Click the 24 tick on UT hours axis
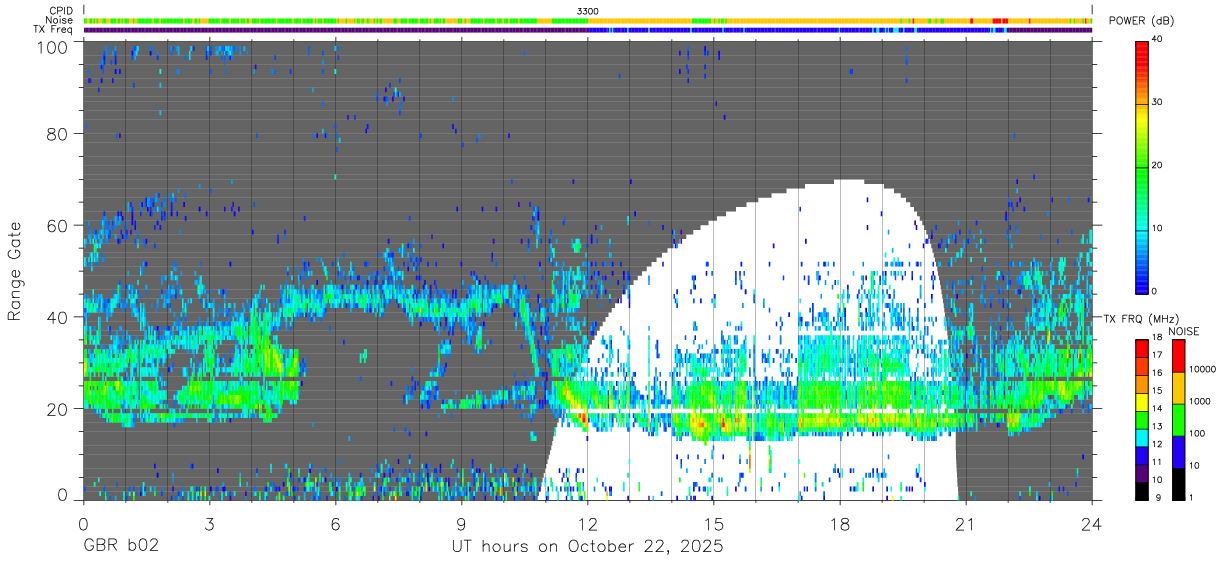 coord(1091,523)
